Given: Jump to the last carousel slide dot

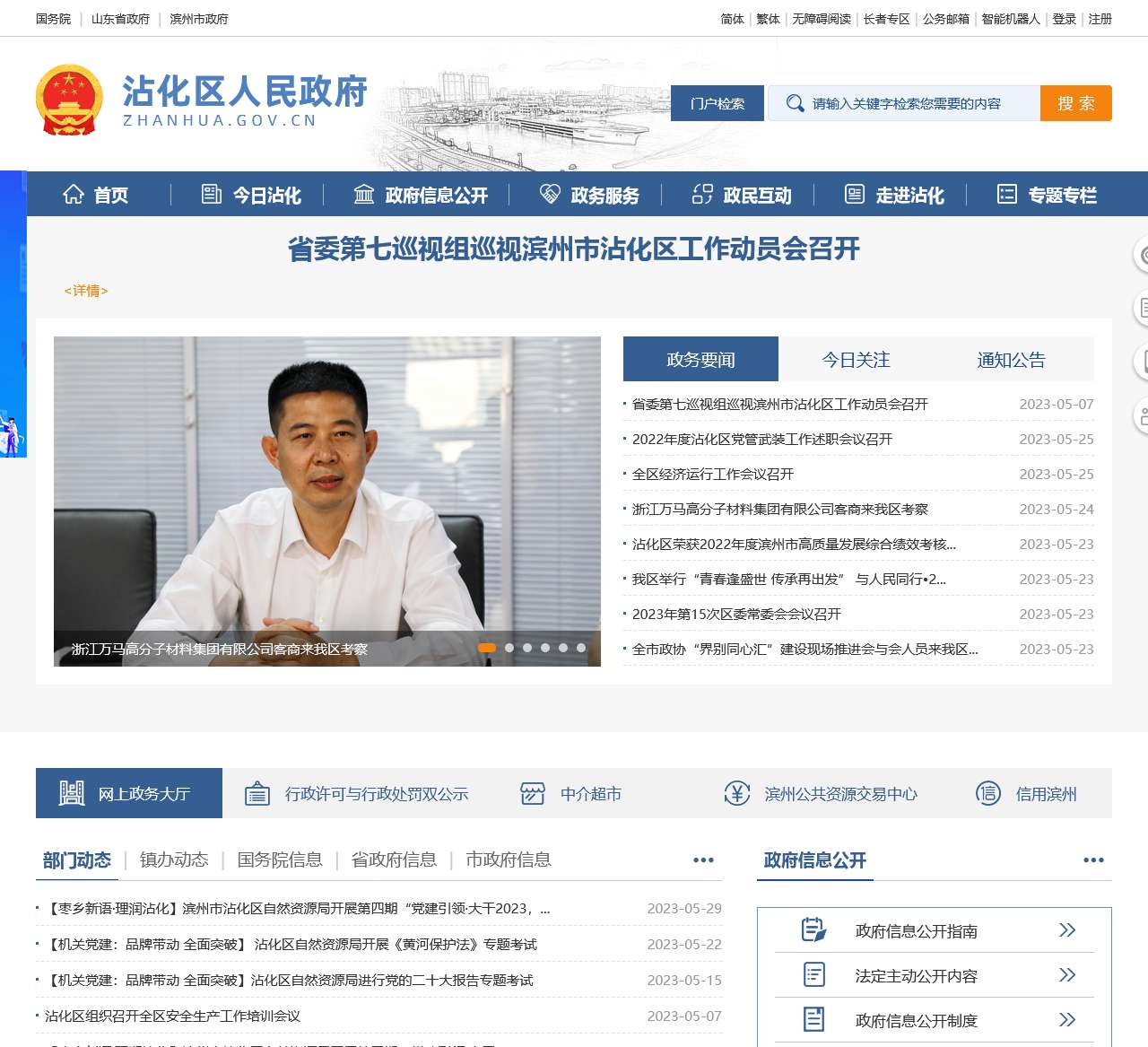Looking at the screenshot, I should click(581, 648).
